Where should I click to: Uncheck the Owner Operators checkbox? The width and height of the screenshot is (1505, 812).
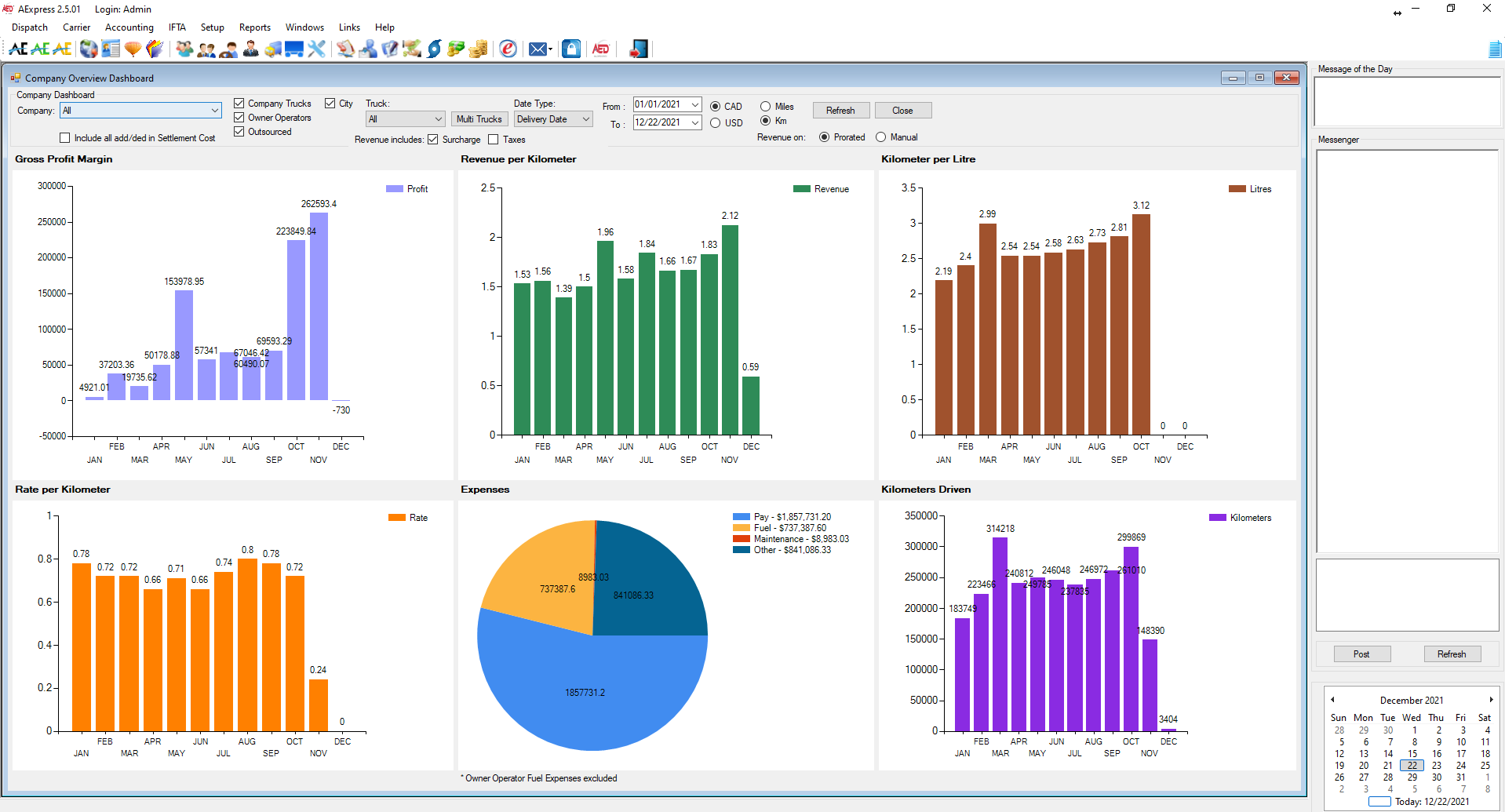[239, 117]
